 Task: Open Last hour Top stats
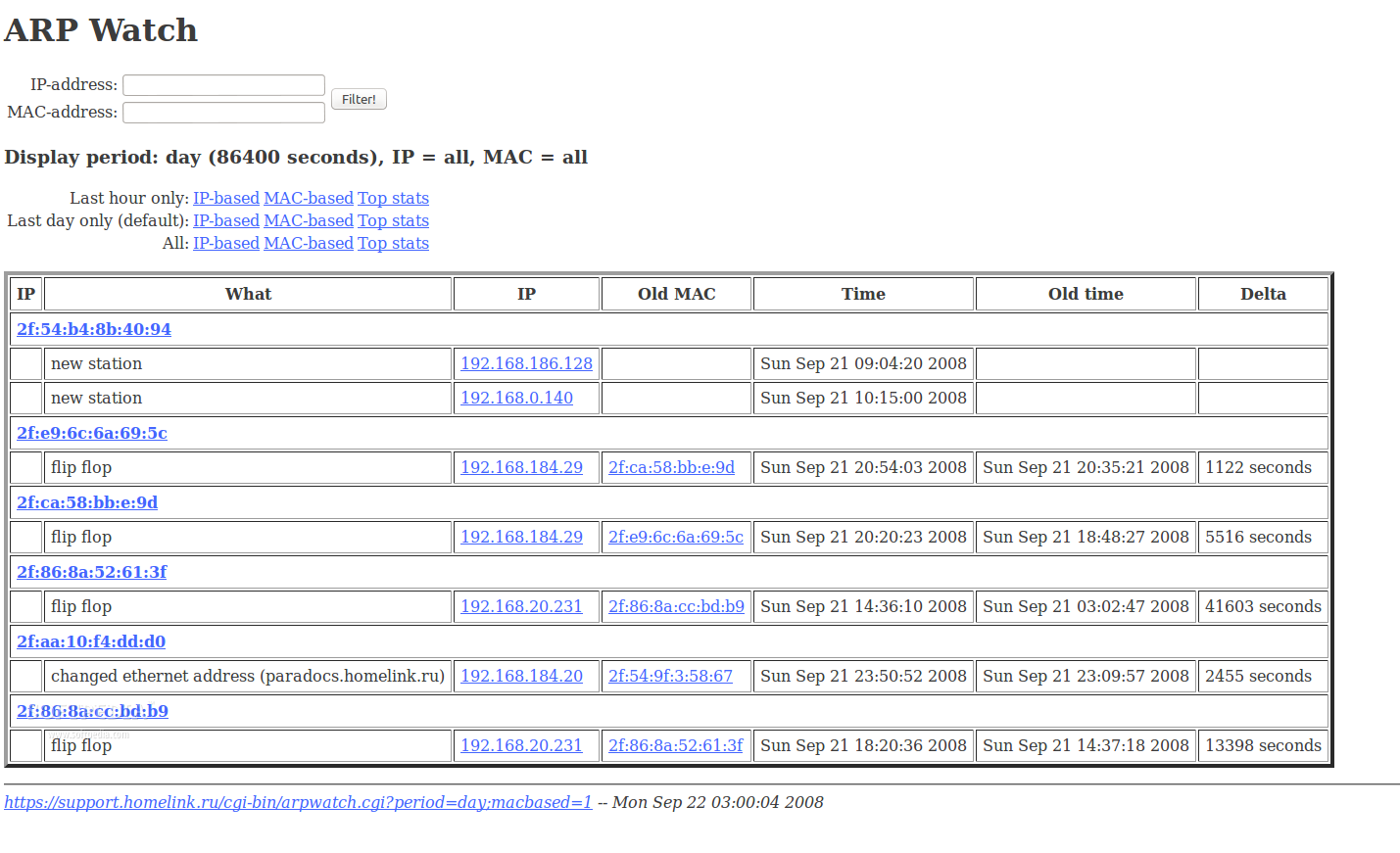click(x=393, y=198)
